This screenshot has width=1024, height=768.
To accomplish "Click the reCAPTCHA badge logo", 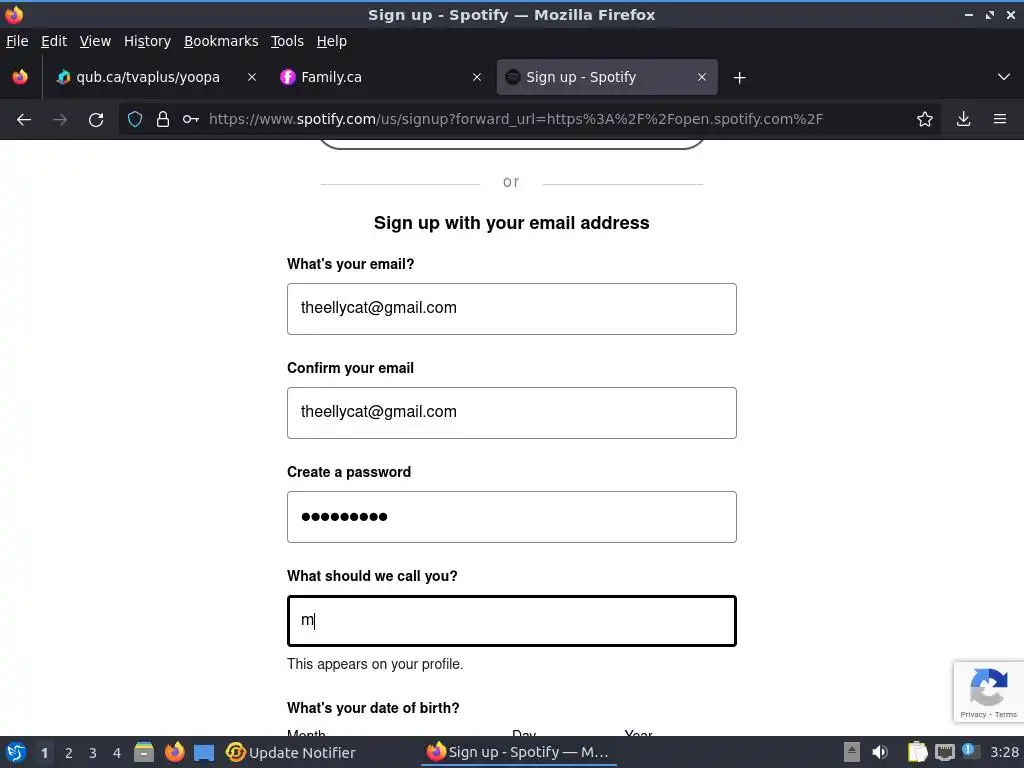I will [988, 686].
